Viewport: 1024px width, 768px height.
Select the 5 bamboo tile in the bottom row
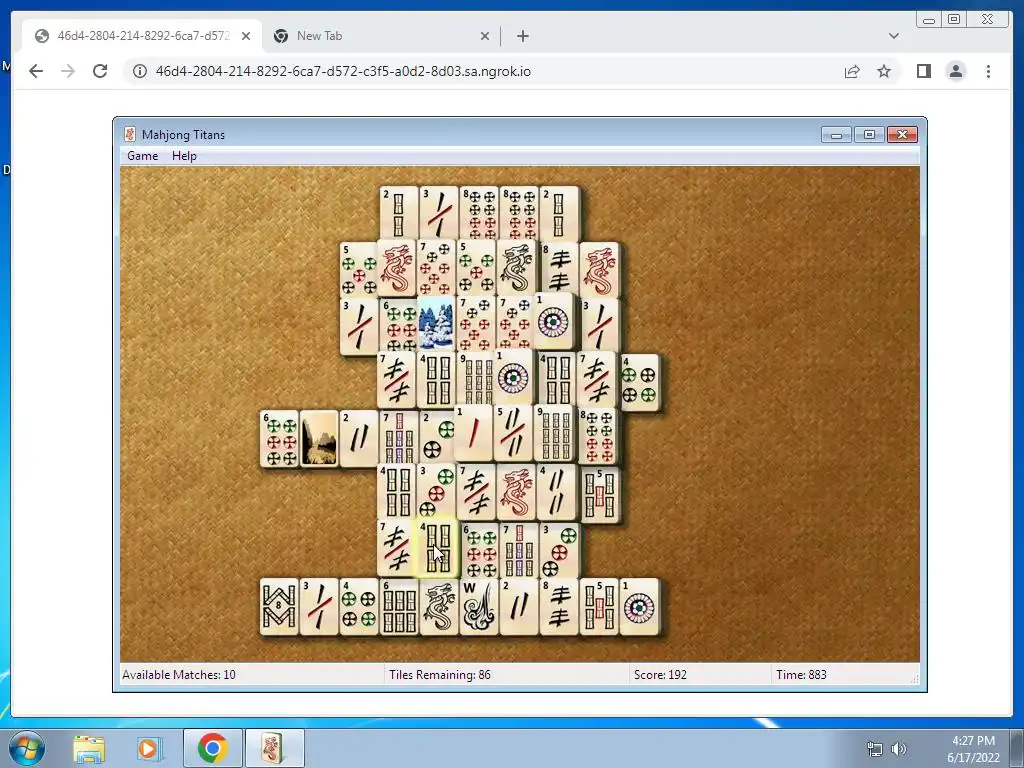tap(599, 607)
